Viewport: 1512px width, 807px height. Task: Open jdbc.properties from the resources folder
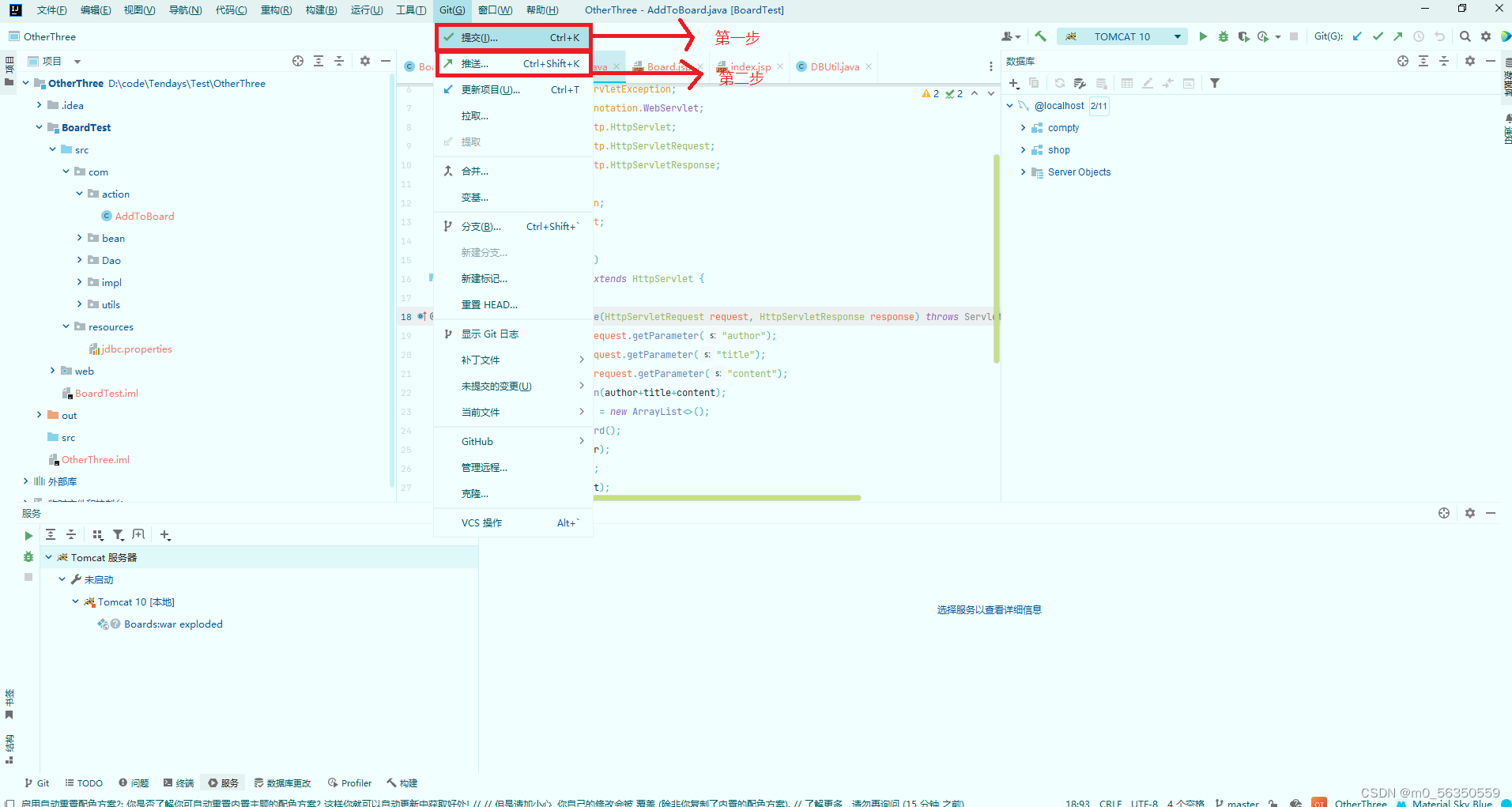136,349
